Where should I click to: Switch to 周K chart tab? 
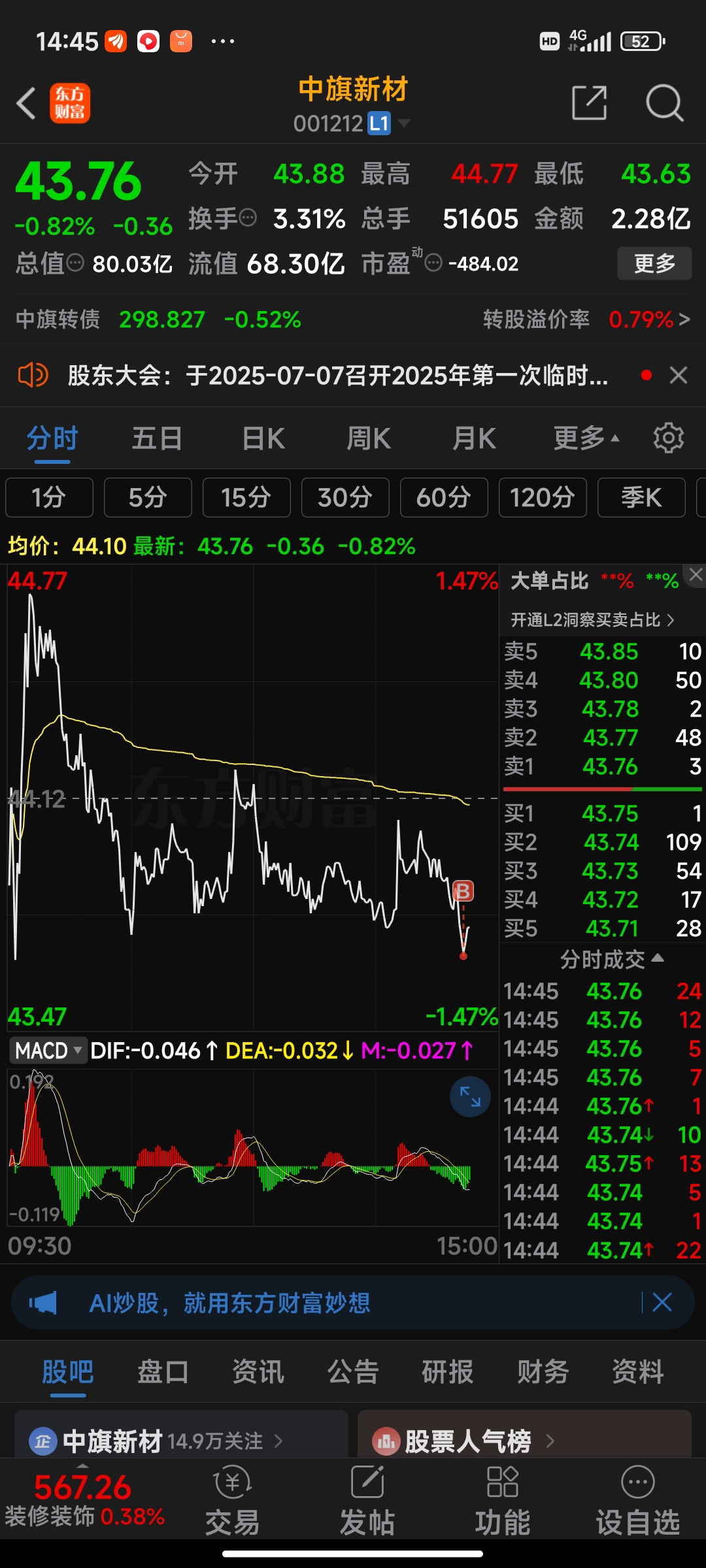(369, 438)
